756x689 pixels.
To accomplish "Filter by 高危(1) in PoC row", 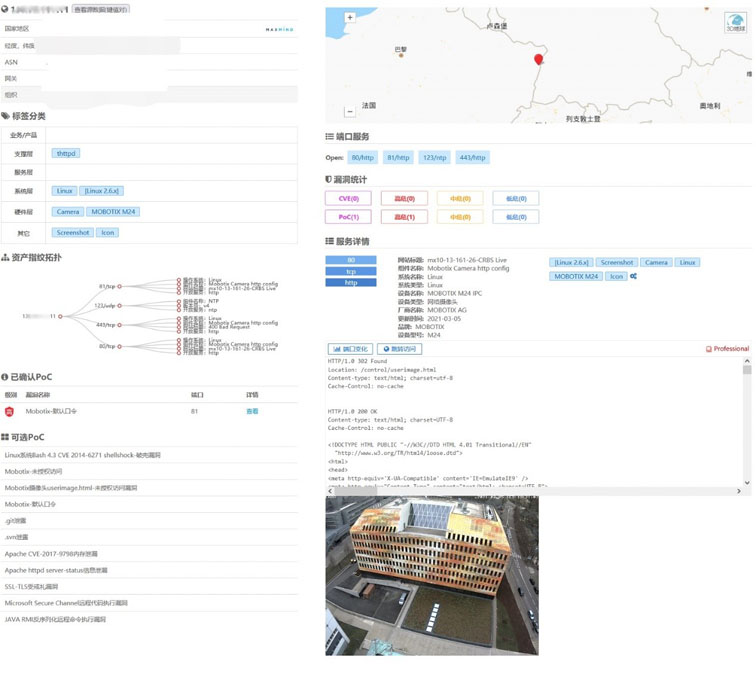I will [x=405, y=217].
